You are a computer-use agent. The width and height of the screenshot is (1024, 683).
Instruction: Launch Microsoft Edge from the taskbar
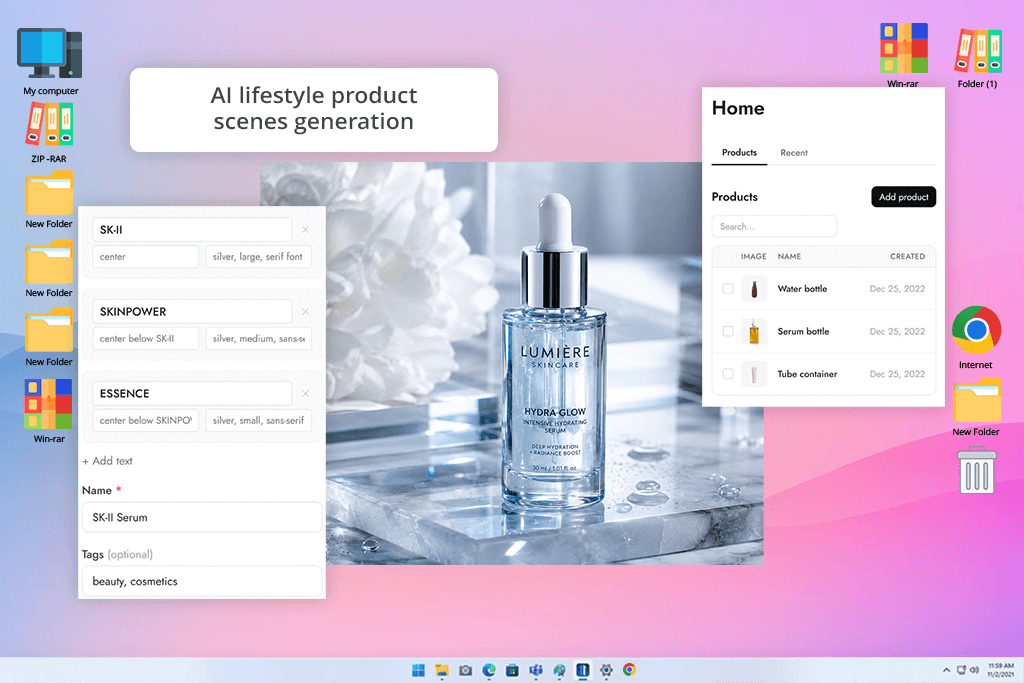pos(489,670)
